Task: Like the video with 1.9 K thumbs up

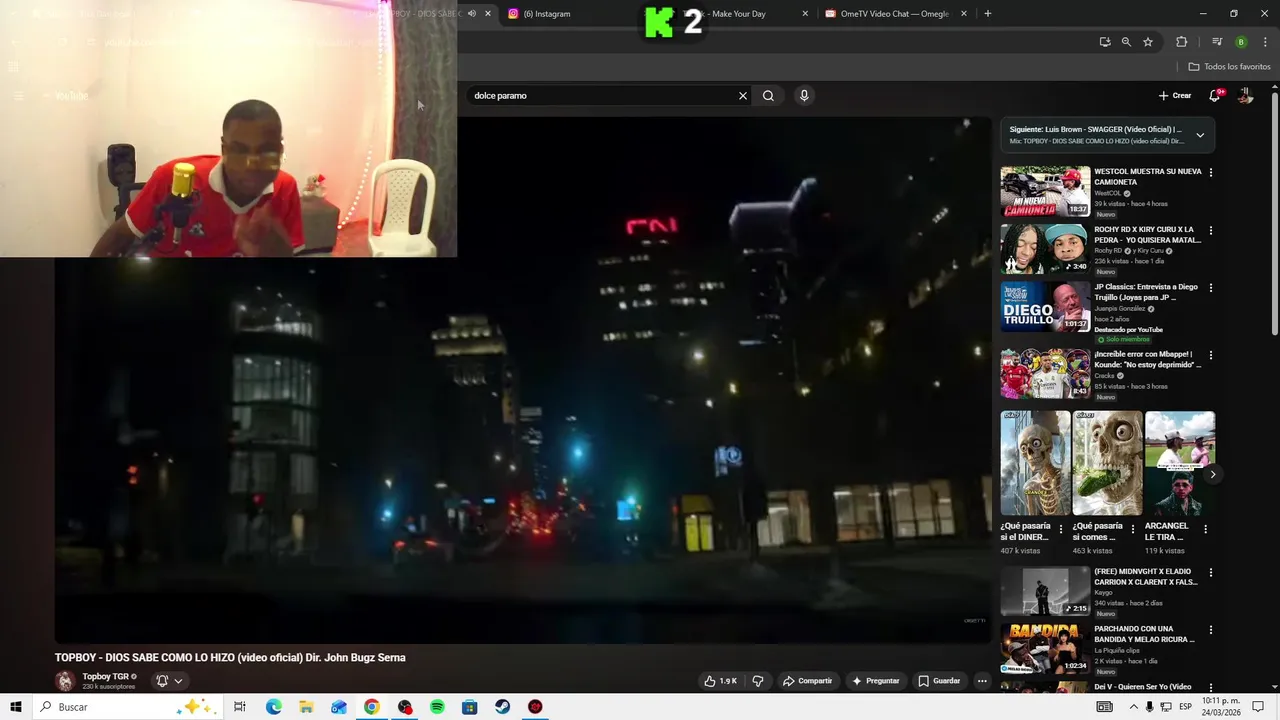Action: point(721,681)
